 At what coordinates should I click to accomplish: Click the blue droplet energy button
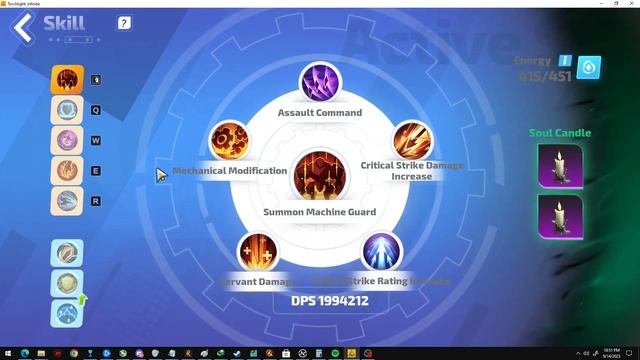coord(589,67)
